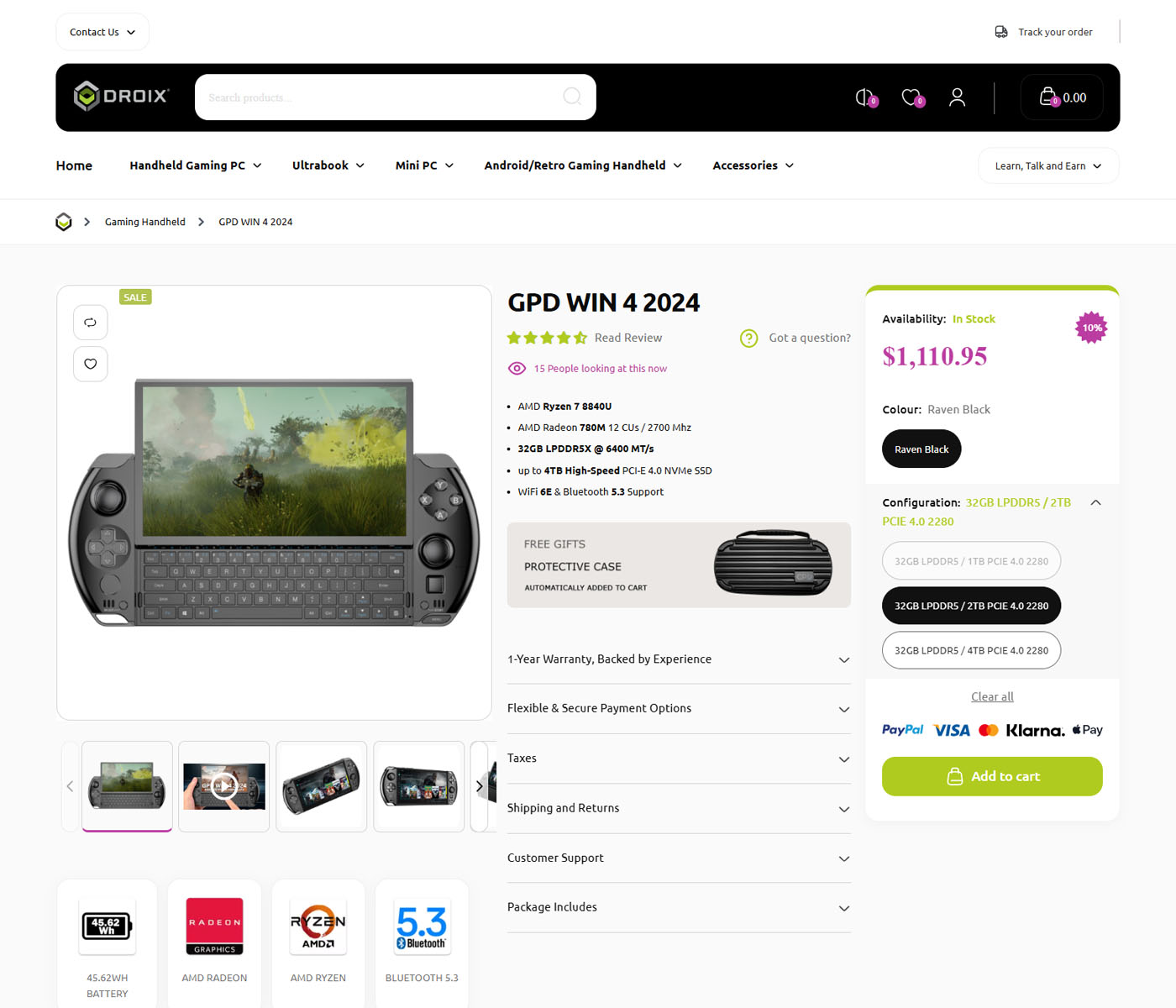The image size is (1176, 1008).
Task: Click the DROIX logo
Action: tap(122, 97)
